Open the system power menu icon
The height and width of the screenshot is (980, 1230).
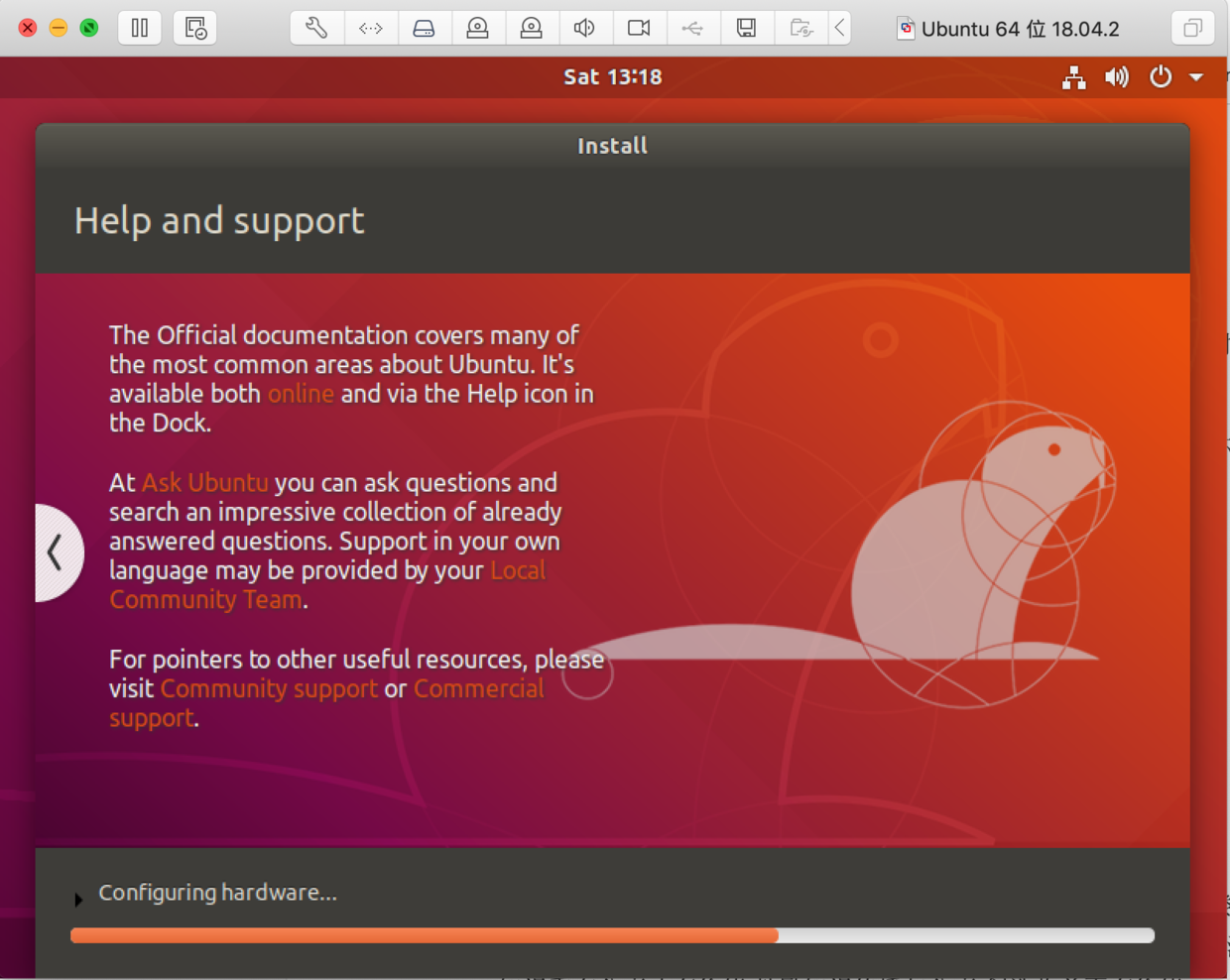(x=1160, y=77)
